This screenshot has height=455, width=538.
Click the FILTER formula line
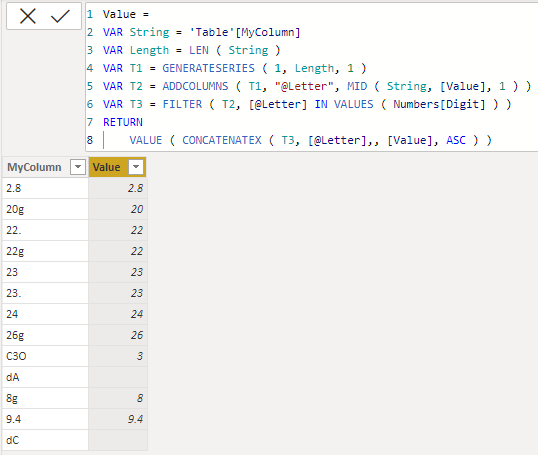click(307, 104)
